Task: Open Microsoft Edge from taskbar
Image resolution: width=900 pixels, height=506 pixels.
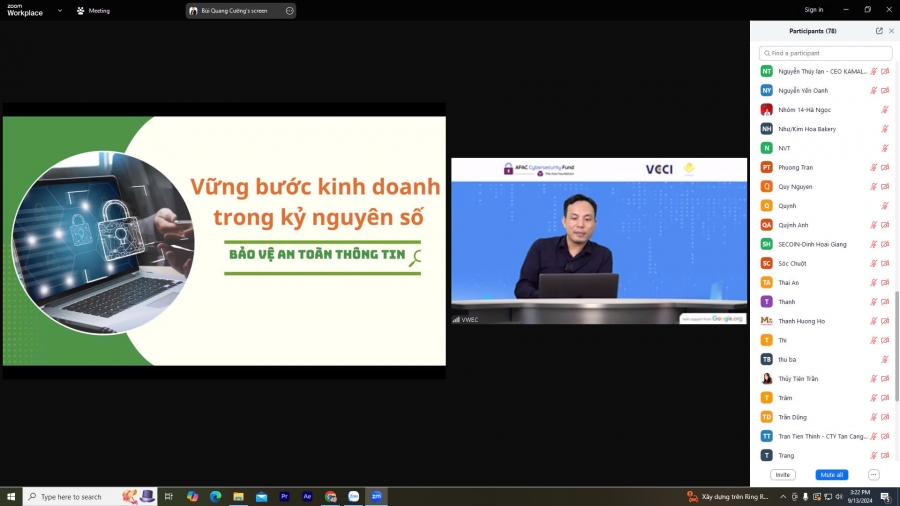Action: (215, 496)
